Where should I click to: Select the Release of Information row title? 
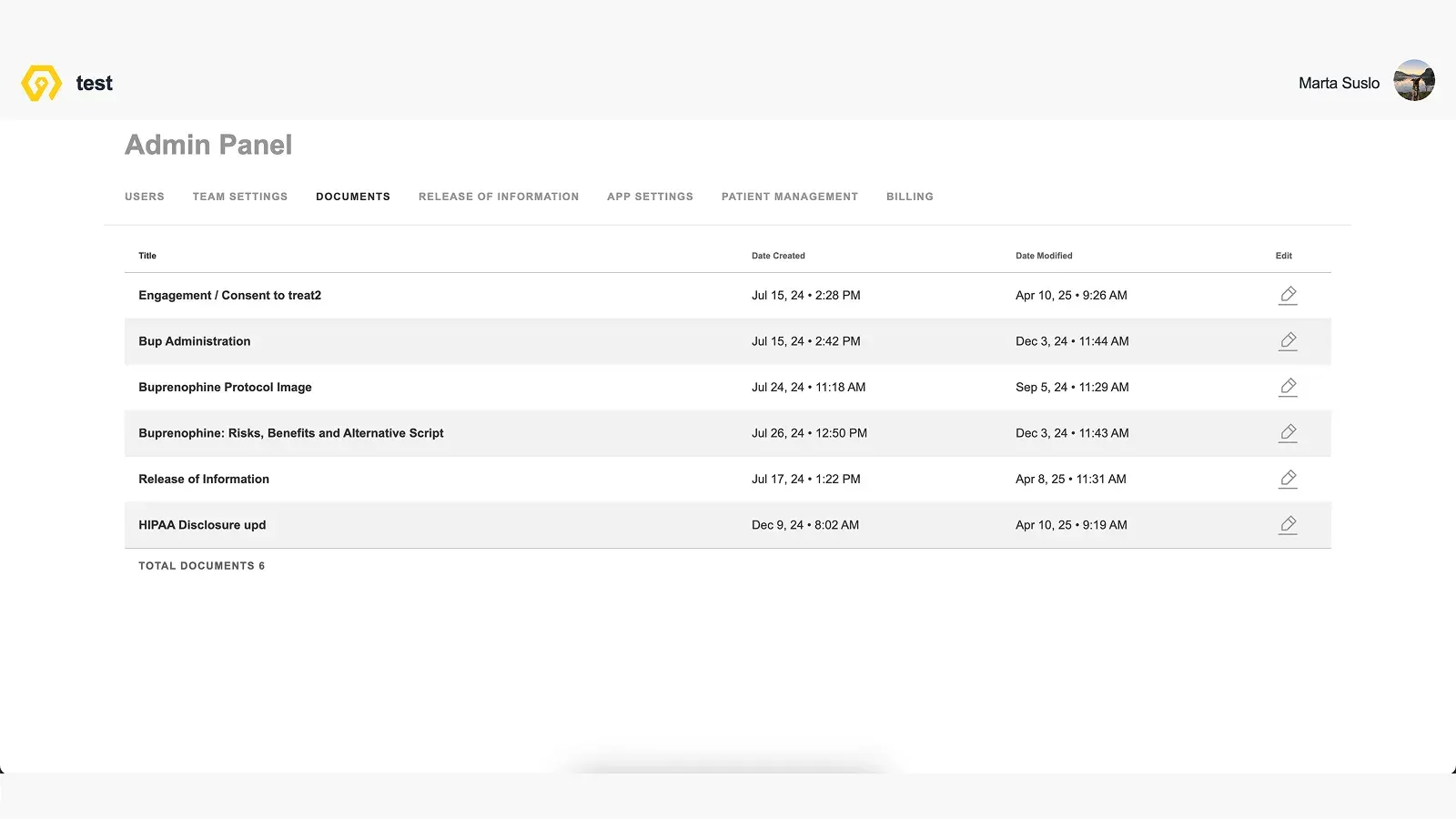pyautogui.click(x=204, y=480)
